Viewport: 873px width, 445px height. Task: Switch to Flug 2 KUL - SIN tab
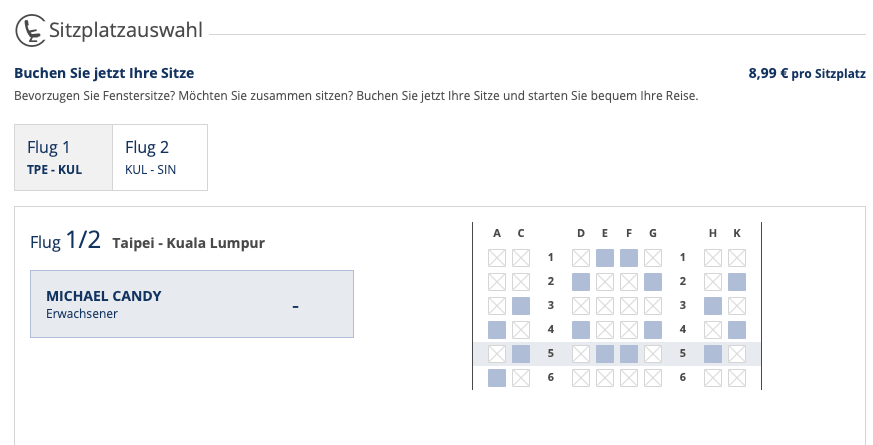point(160,158)
